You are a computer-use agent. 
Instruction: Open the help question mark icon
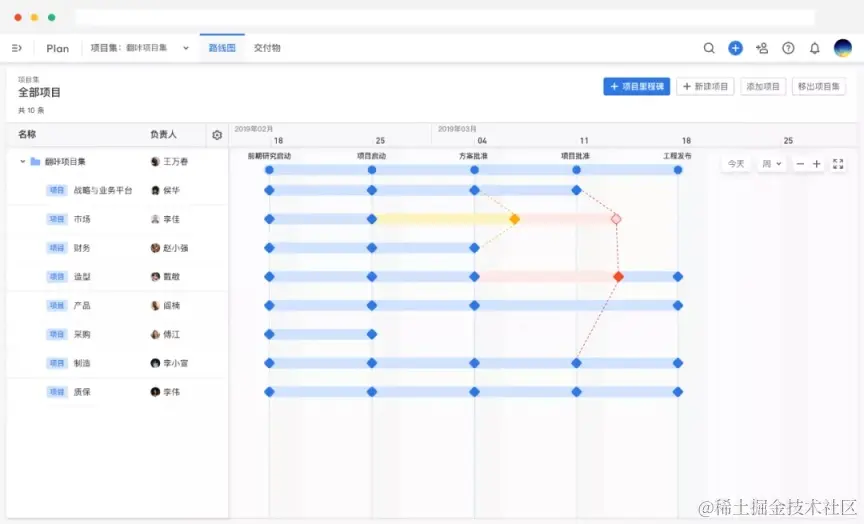[x=789, y=48]
